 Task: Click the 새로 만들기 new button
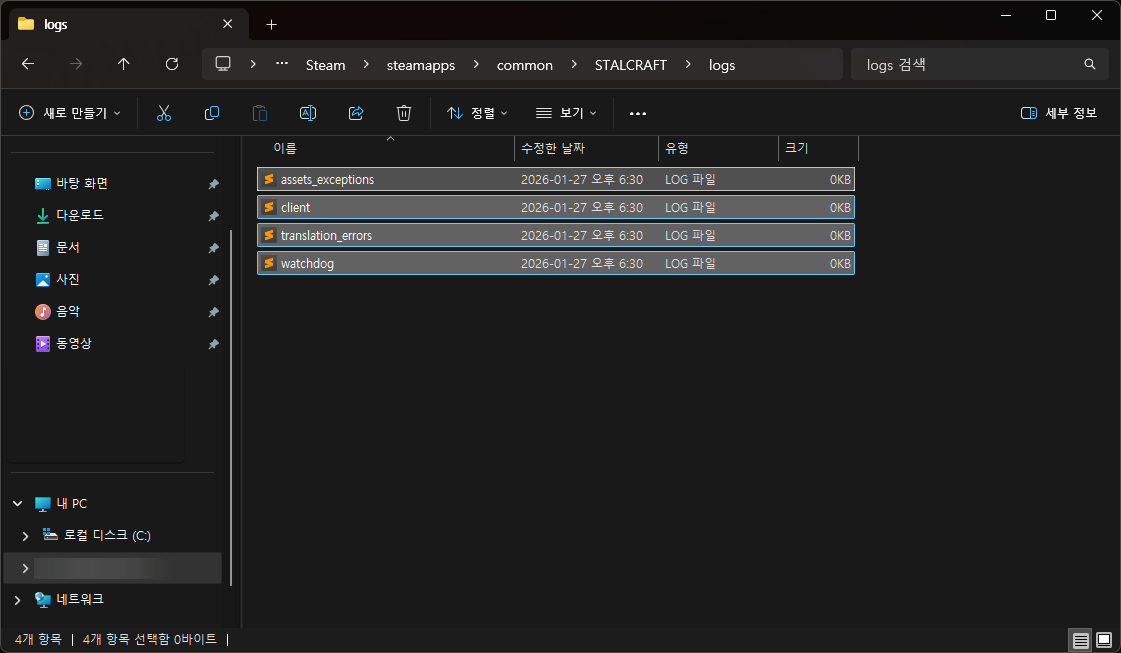70,113
